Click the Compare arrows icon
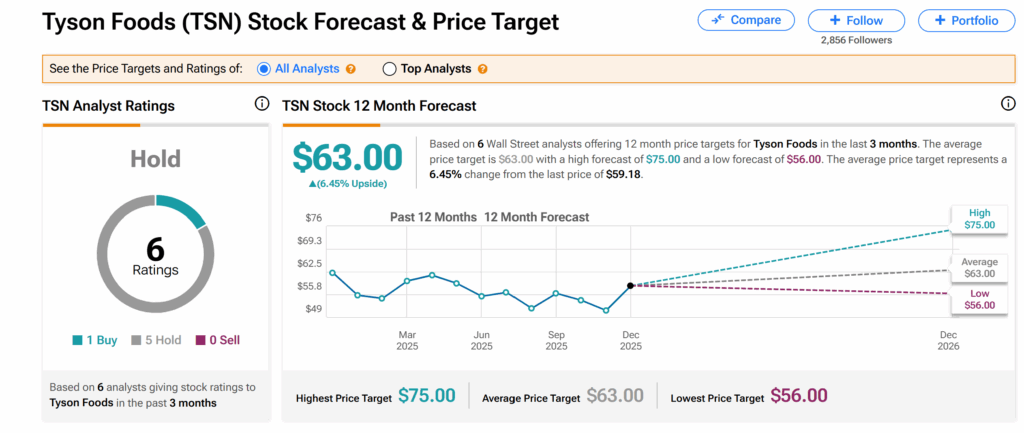This screenshot has height=433, width=1024. (717, 20)
